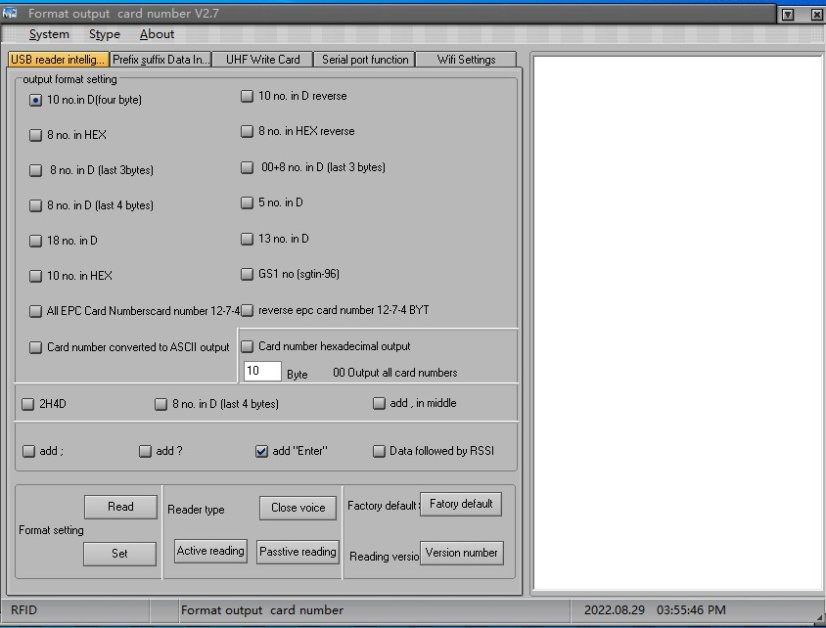The height and width of the screenshot is (628, 826).
Task: Check the "8 no. in HEX" output option
Action: point(35,135)
